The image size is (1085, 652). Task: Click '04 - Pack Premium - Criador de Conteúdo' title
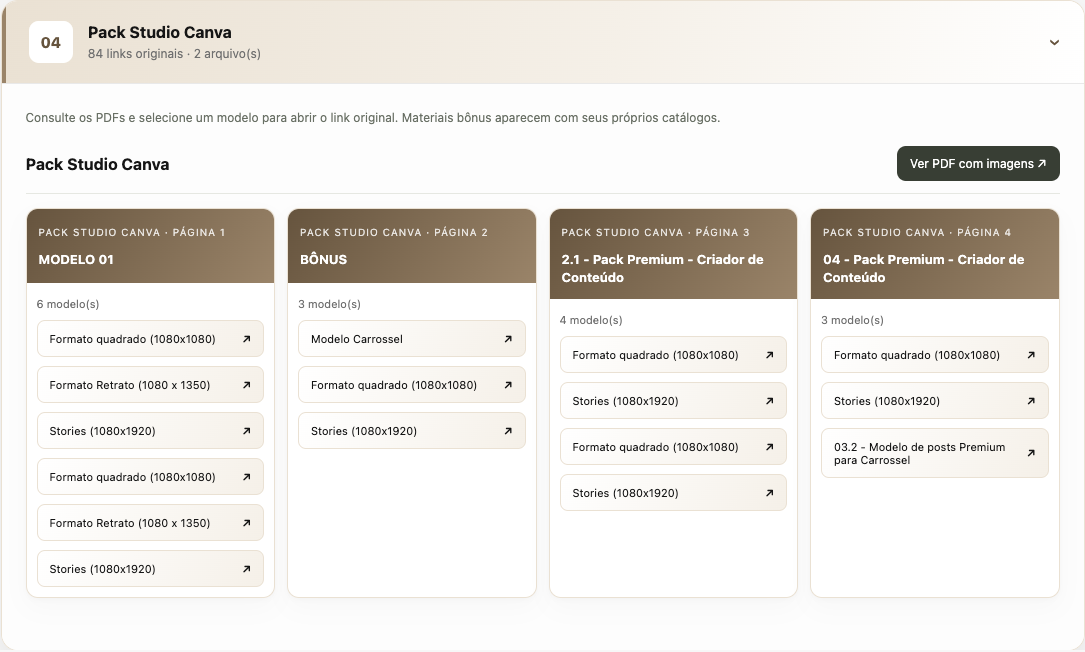tap(923, 269)
